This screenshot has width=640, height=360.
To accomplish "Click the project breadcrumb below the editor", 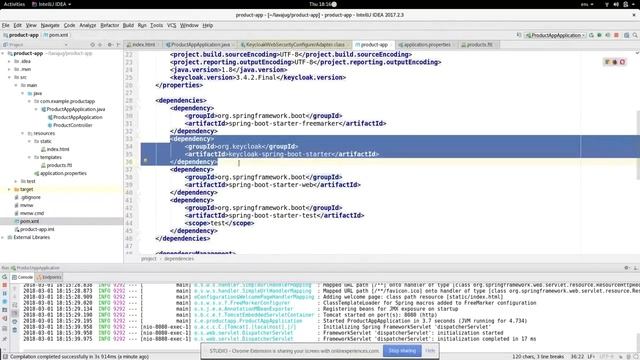I will click(149, 259).
